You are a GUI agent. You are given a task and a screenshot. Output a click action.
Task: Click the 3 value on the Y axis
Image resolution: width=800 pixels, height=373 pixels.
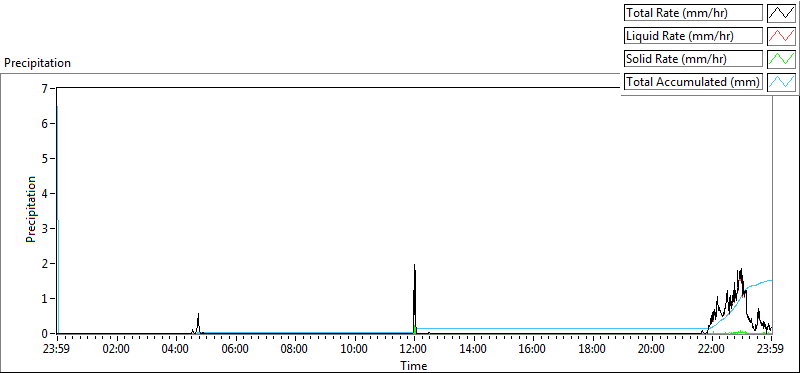(x=44, y=229)
